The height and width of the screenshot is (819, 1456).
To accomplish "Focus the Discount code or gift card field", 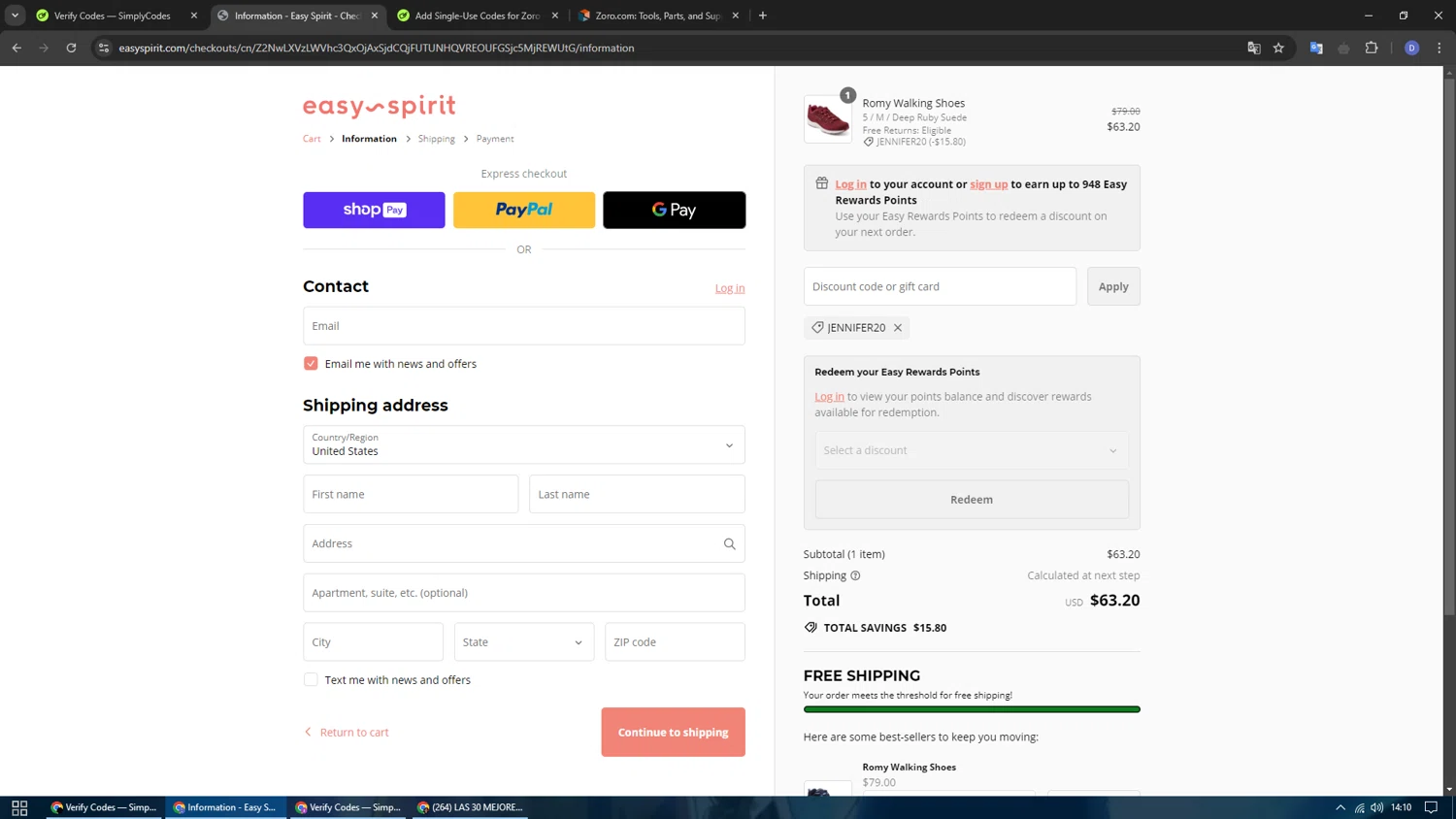I will 940,286.
